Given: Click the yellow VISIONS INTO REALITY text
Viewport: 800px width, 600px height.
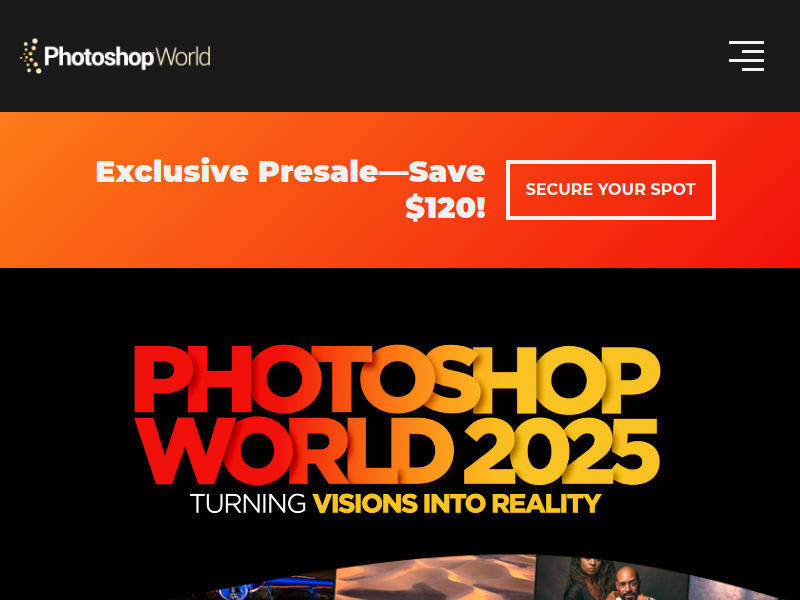Looking at the screenshot, I should point(457,504).
